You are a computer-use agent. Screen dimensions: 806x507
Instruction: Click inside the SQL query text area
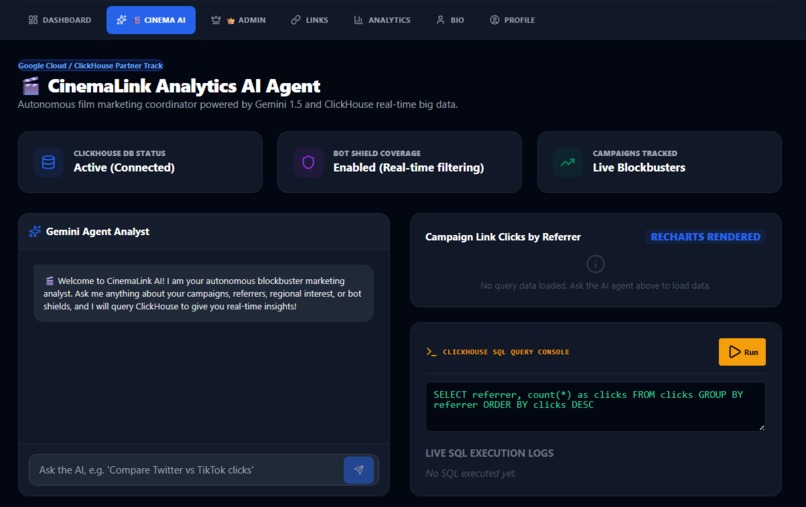tap(595, 407)
